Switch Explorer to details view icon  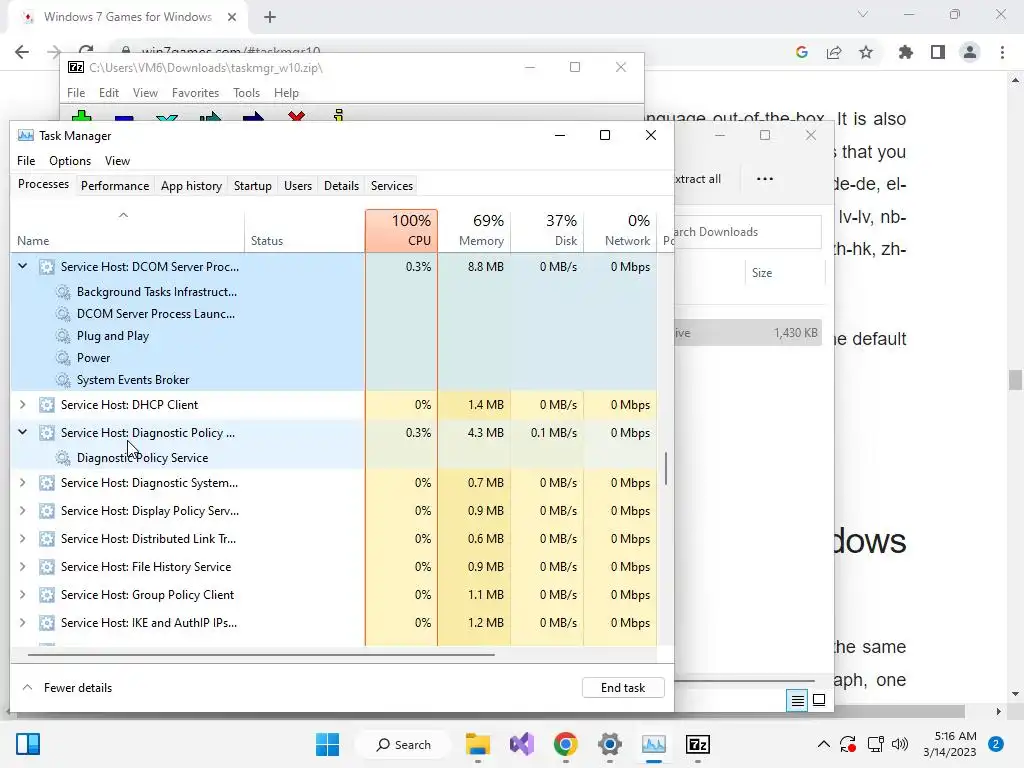797,701
